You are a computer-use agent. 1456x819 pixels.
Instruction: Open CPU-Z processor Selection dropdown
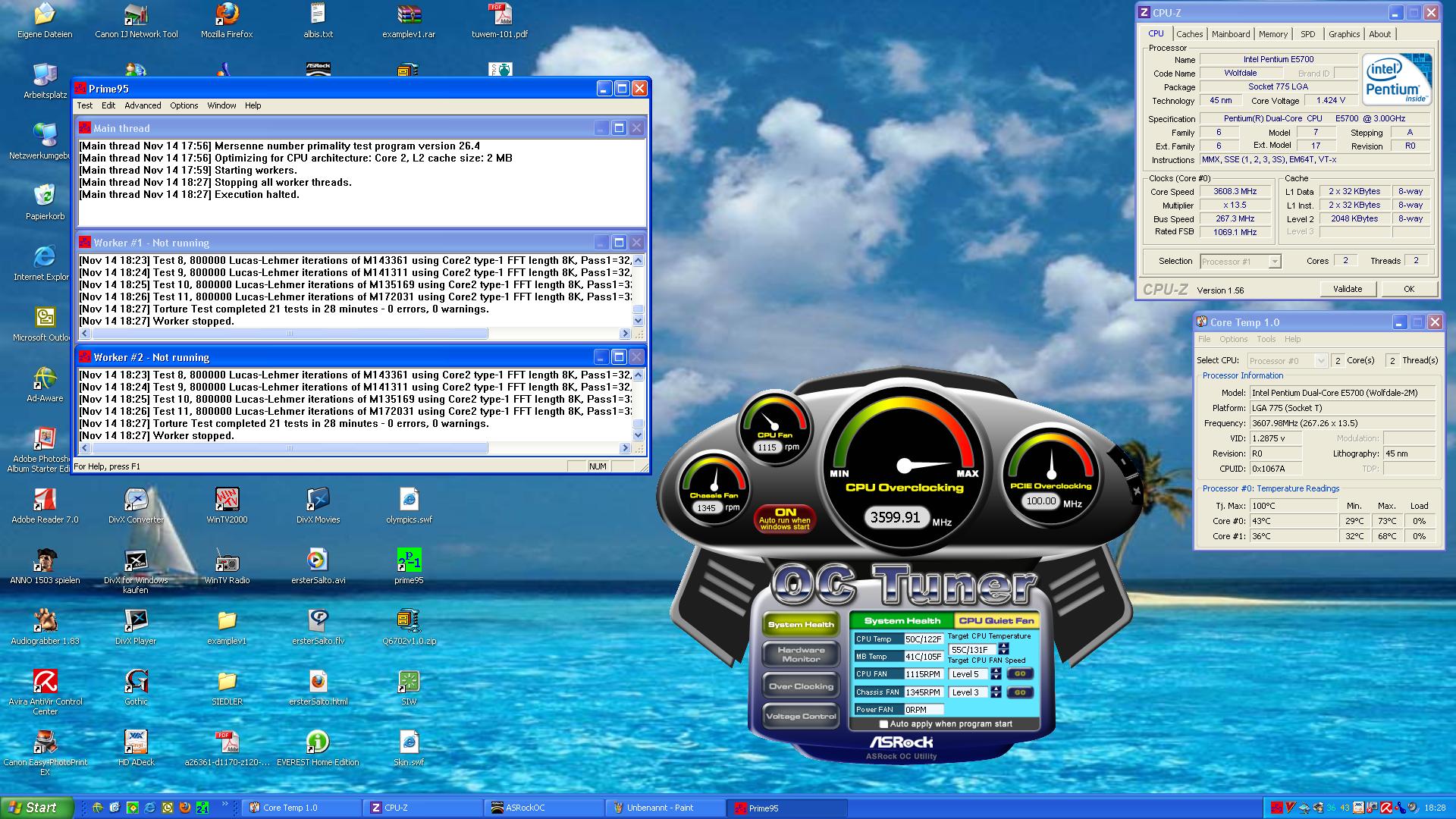tap(1240, 261)
